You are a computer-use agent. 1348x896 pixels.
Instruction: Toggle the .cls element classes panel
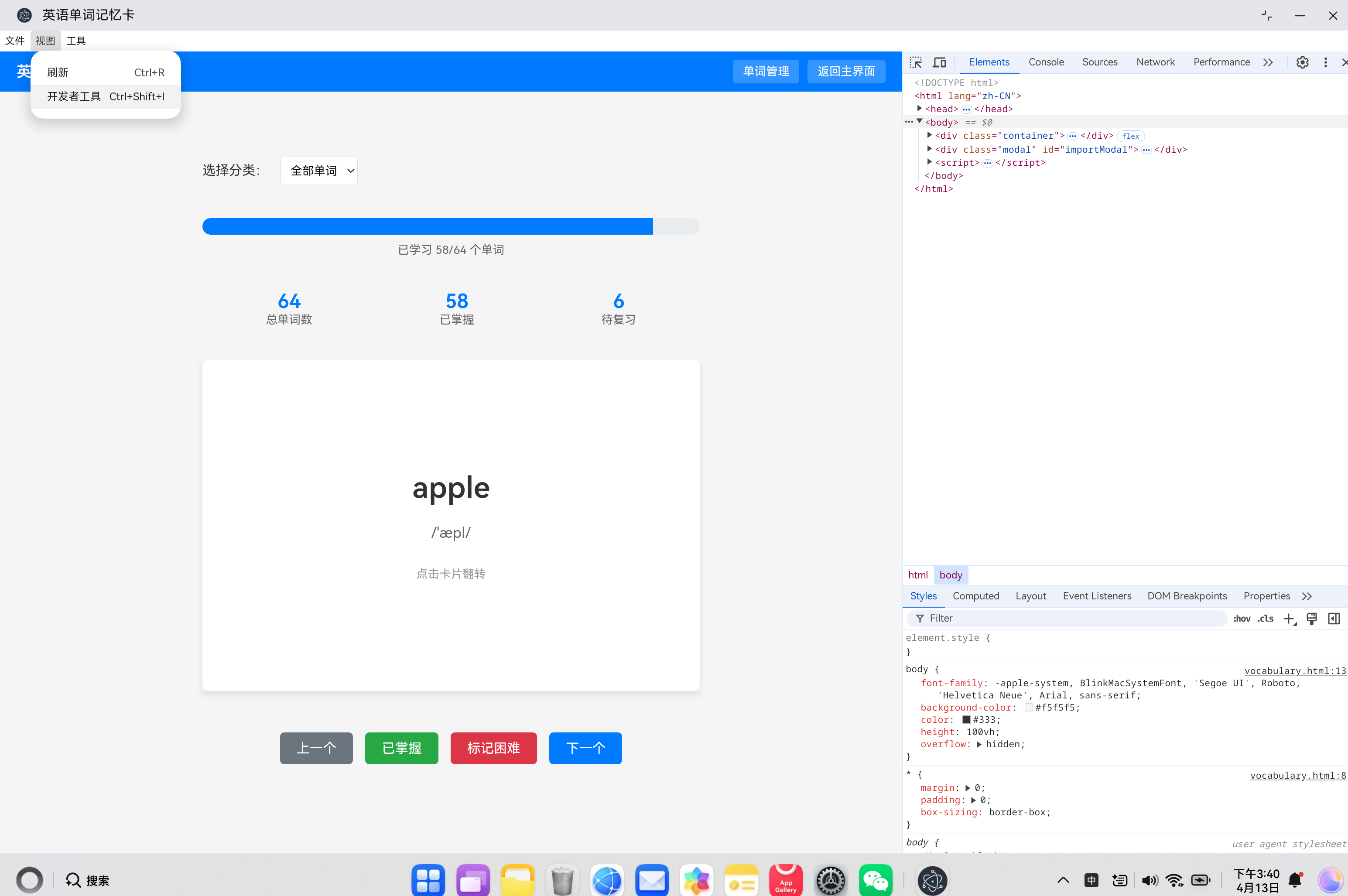pyautogui.click(x=1266, y=619)
